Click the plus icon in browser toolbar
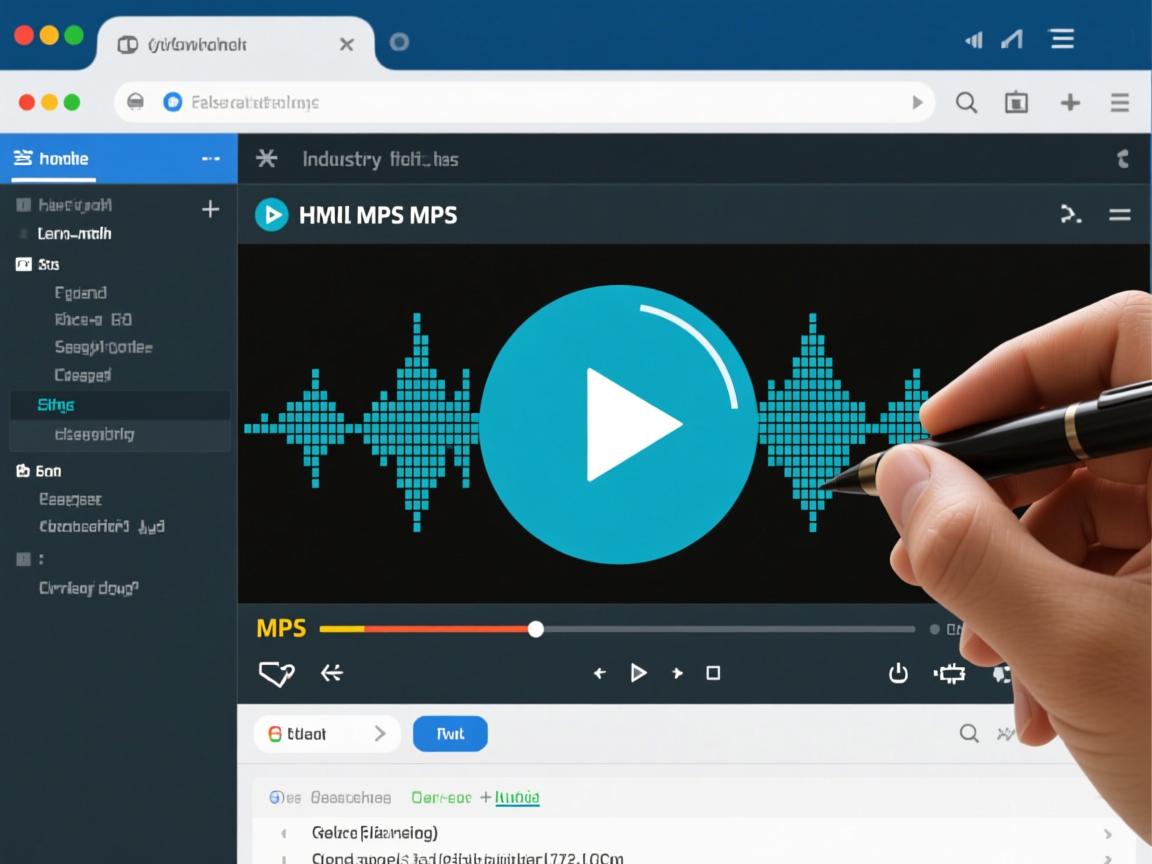Screen dimensions: 1152x864 click(x=1070, y=102)
